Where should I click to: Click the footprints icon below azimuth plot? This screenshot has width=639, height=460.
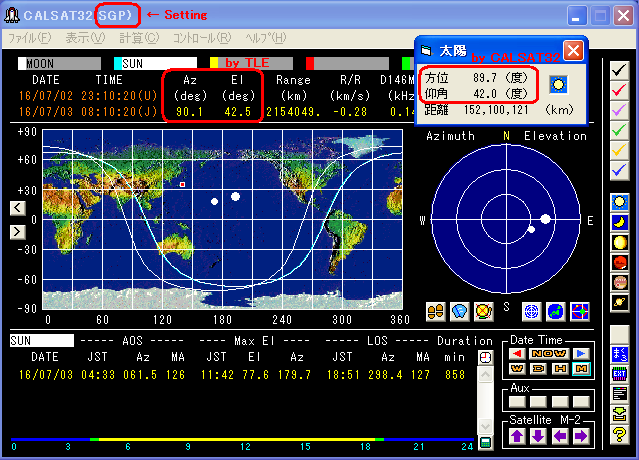coord(436,312)
